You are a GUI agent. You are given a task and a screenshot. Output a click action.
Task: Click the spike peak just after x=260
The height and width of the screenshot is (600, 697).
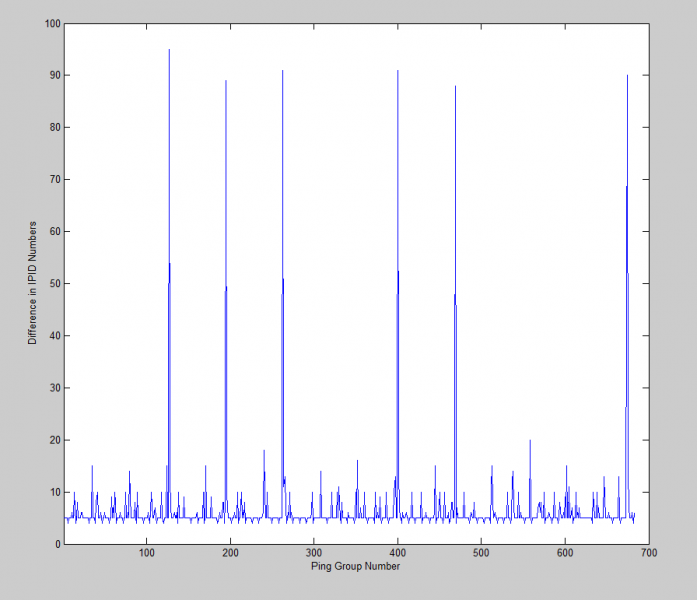click(x=283, y=71)
